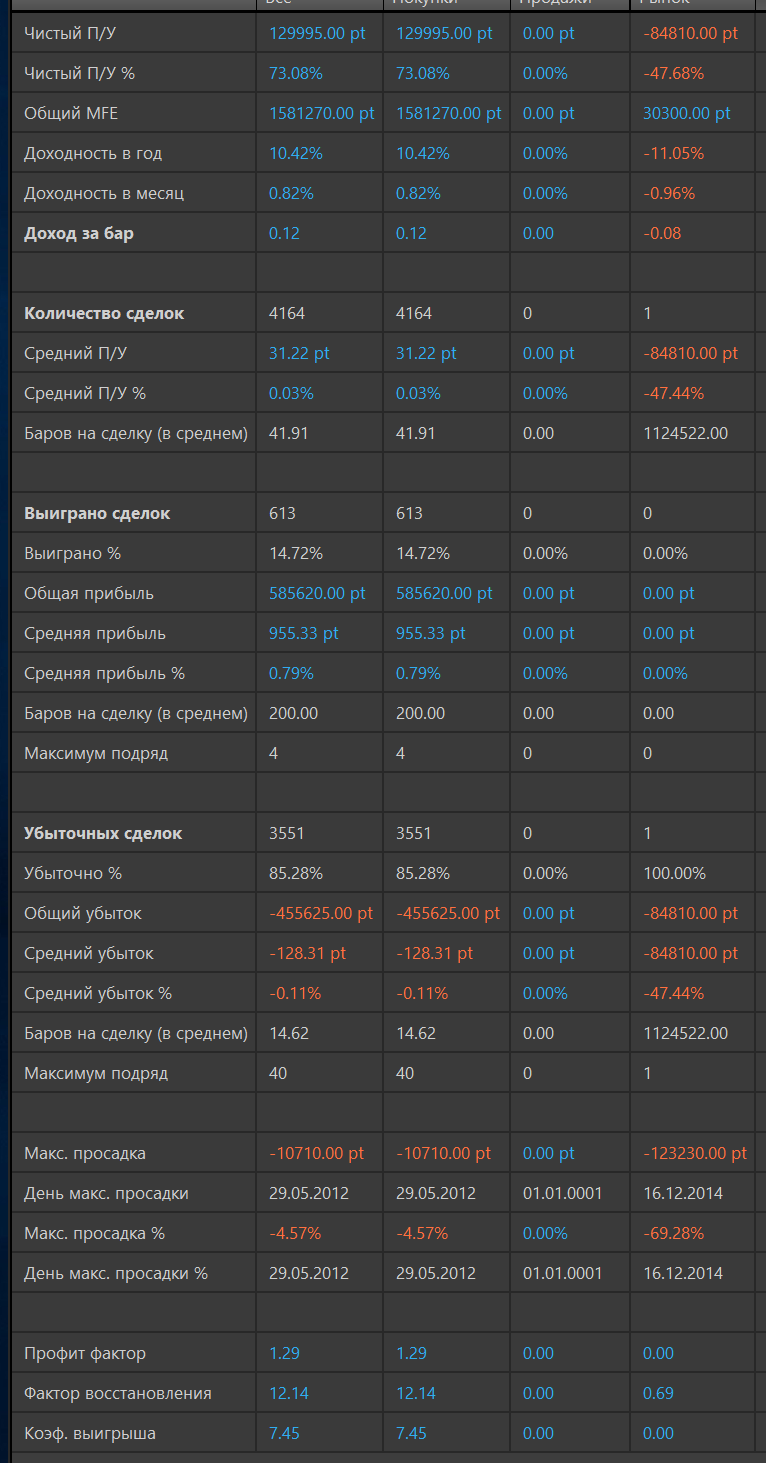This screenshot has height=1463, width=766.
Task: Select the -123230.00 pt drawdown value
Action: 695,1153
